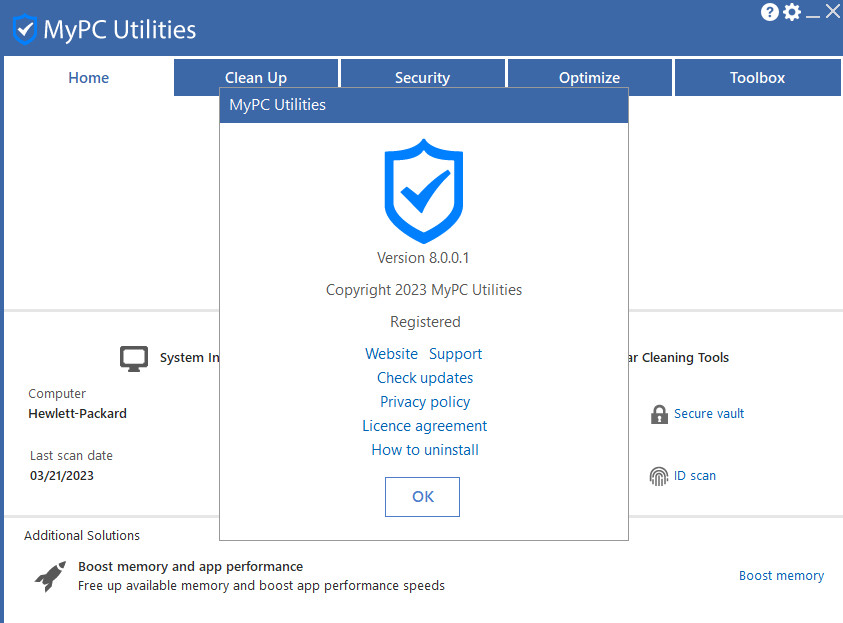843x623 pixels.
Task: Click the ID scan fingerprint icon
Action: (659, 476)
